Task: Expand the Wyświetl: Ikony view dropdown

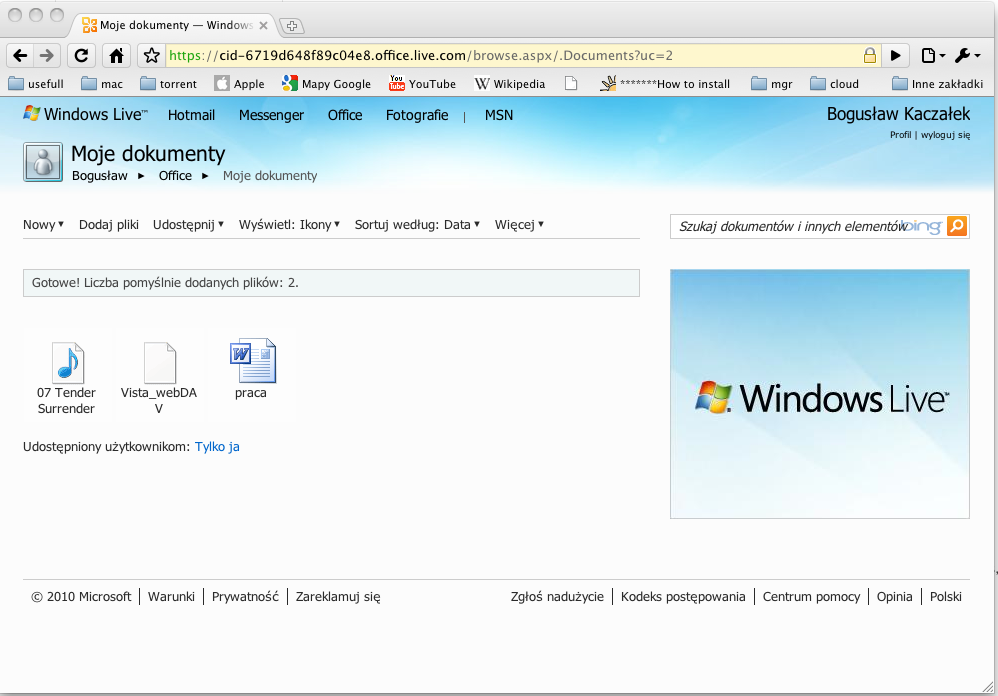Action: 290,225
